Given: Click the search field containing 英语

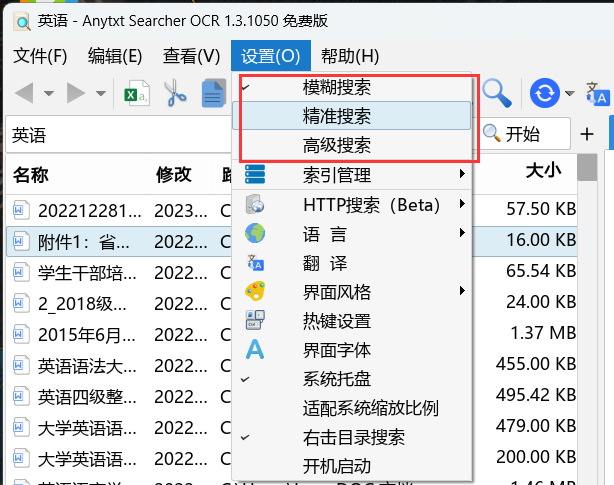Looking at the screenshot, I should click(119, 135).
